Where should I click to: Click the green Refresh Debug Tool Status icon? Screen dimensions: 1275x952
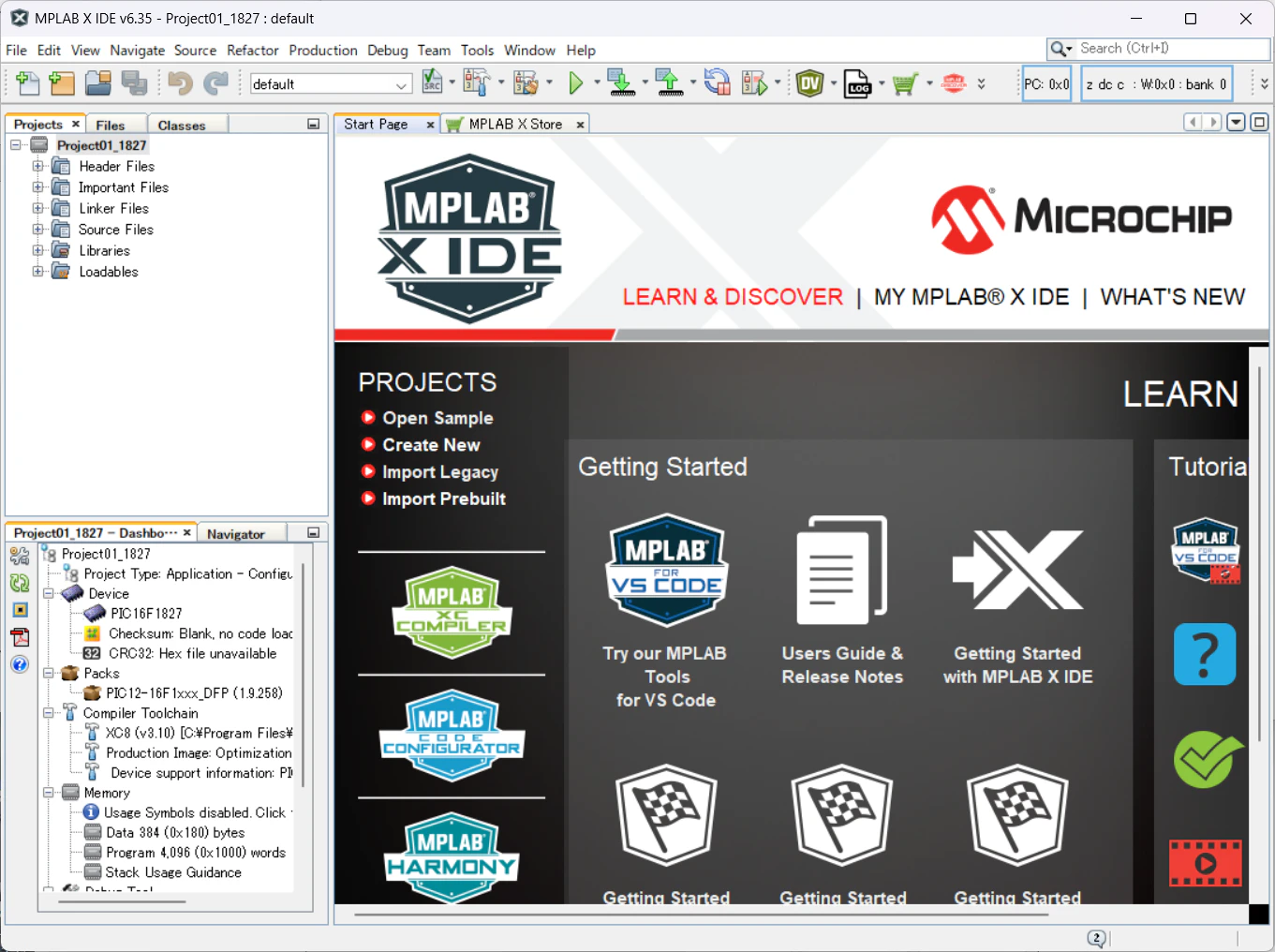[19, 583]
